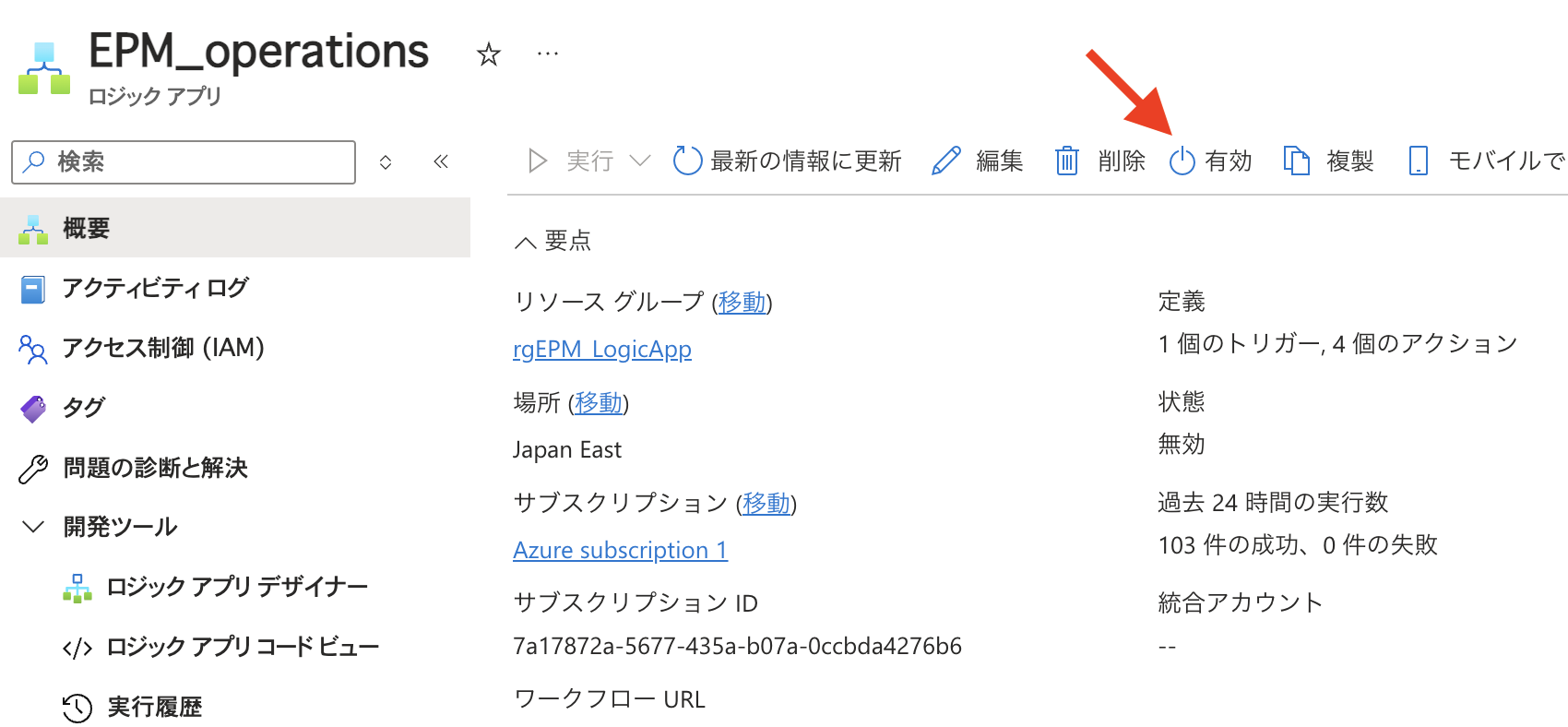The height and width of the screenshot is (727, 1568).
Task: Open the more options ellipsis menu
Action: click(548, 54)
